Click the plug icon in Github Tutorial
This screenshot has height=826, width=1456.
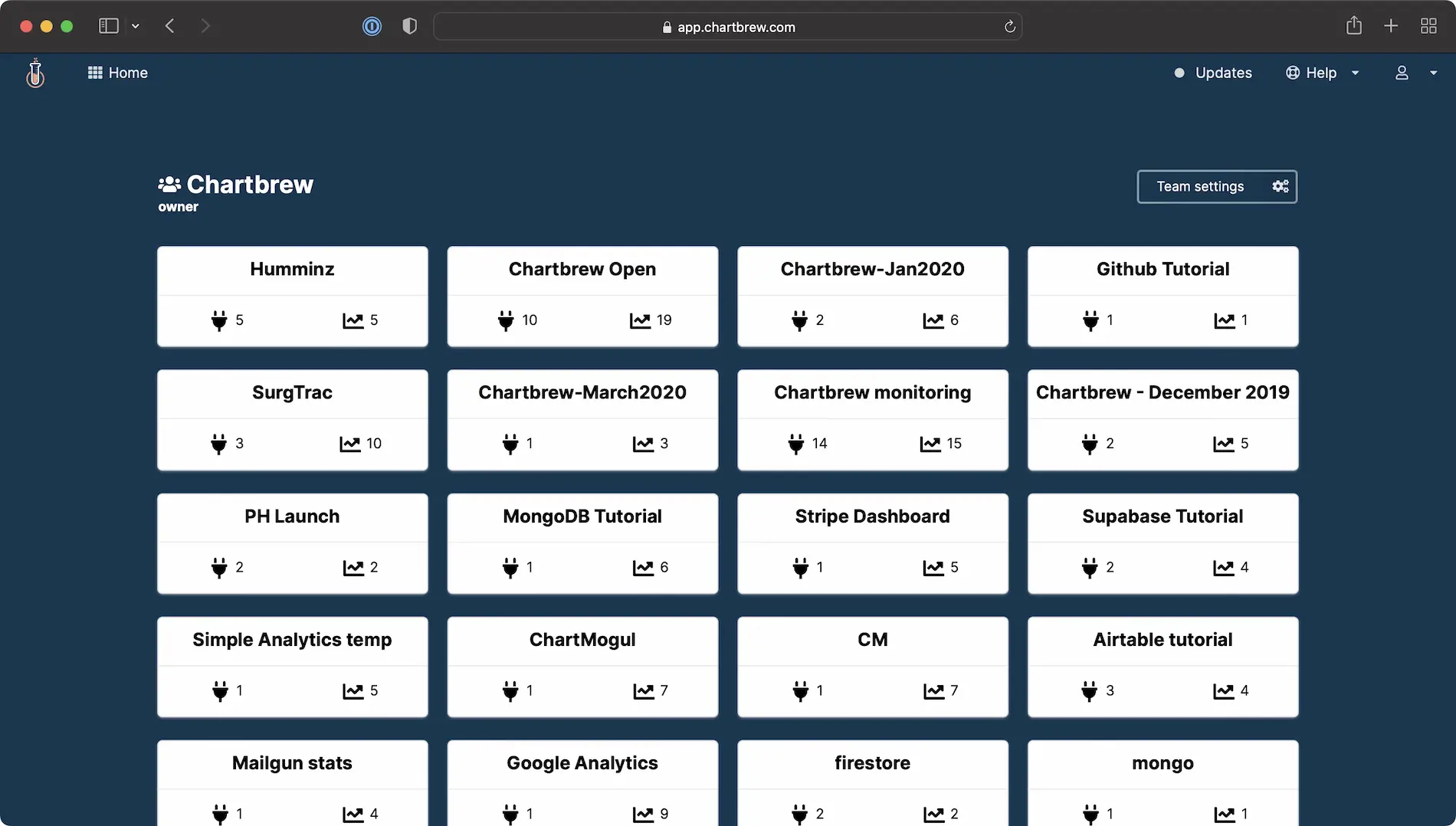point(1090,320)
